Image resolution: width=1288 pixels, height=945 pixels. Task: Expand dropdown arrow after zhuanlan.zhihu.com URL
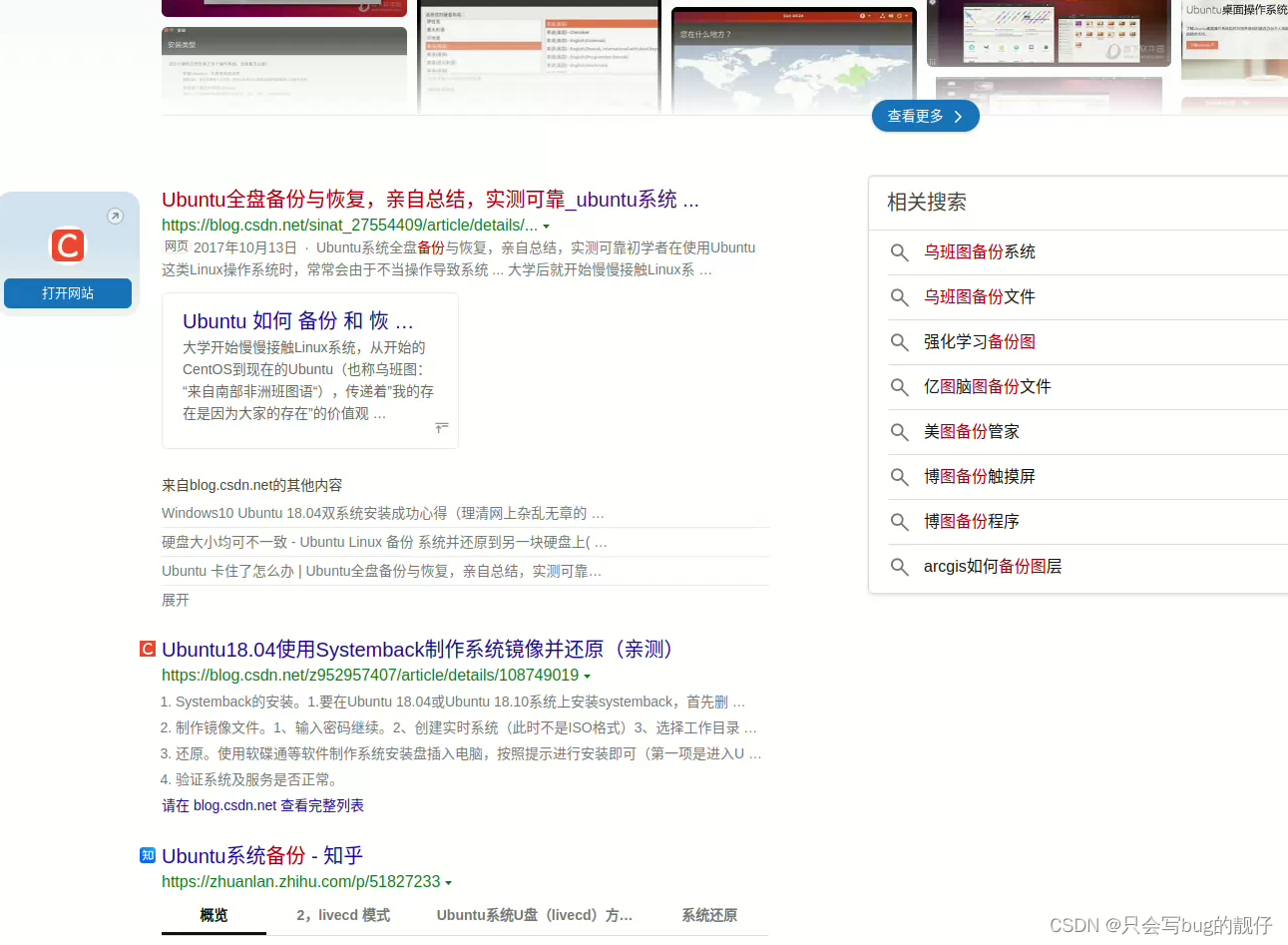click(448, 883)
